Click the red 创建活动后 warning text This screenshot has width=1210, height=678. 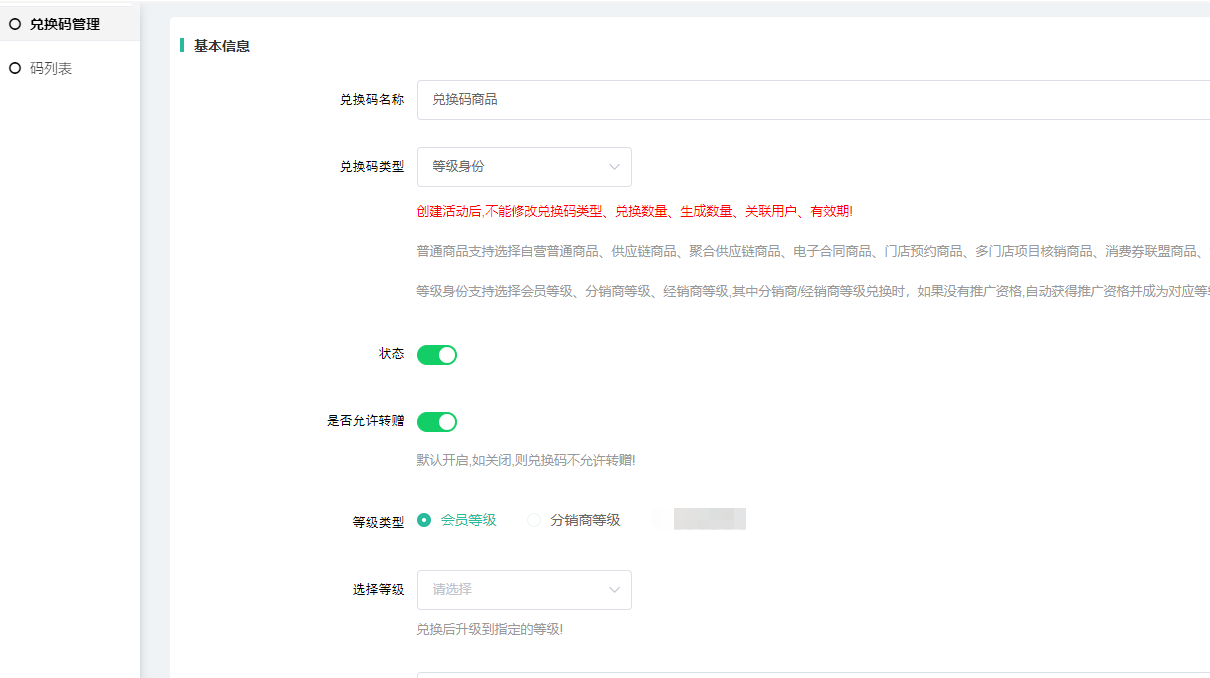pyautogui.click(x=634, y=211)
